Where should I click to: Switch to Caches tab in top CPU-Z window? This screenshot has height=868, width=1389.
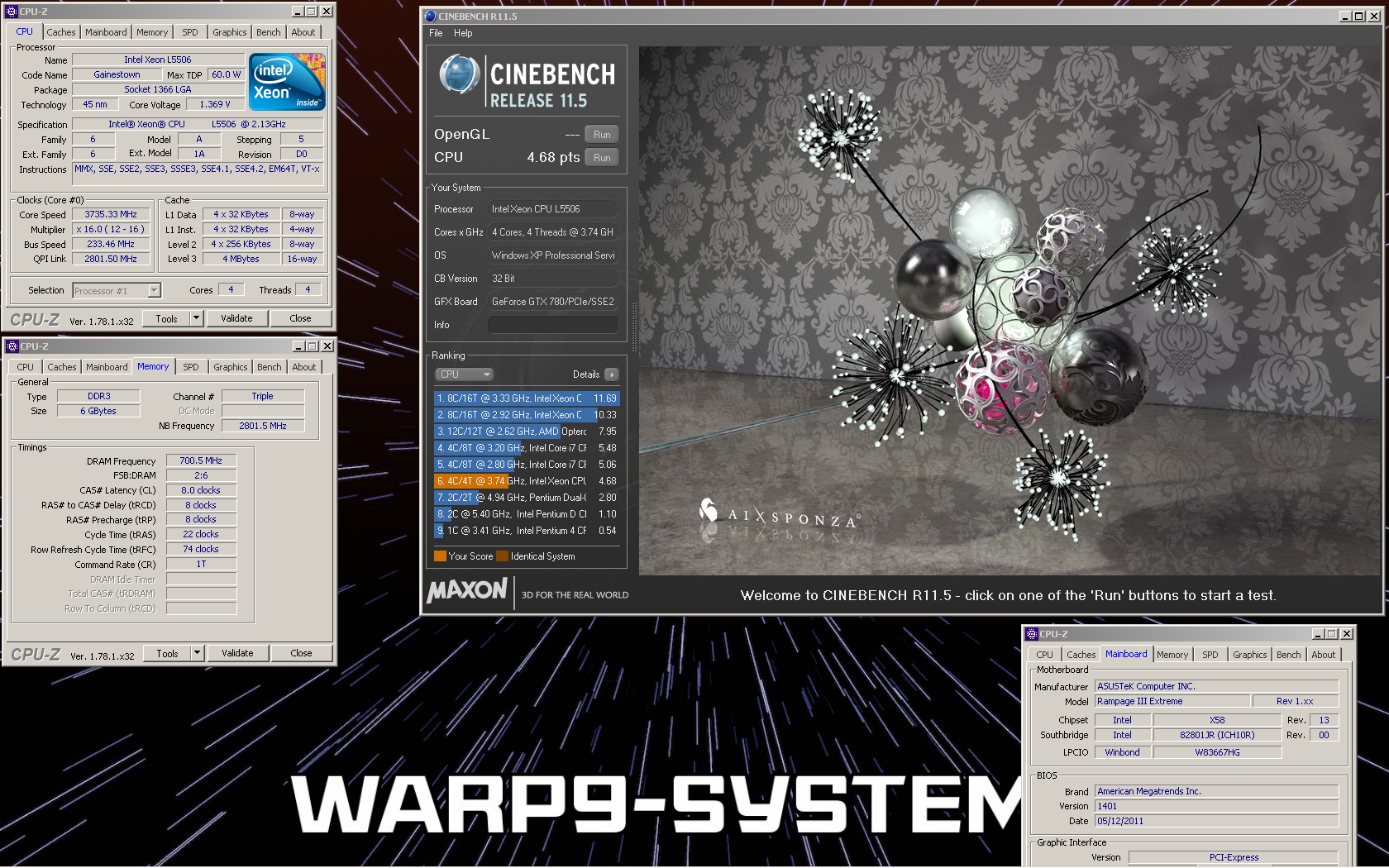61,32
